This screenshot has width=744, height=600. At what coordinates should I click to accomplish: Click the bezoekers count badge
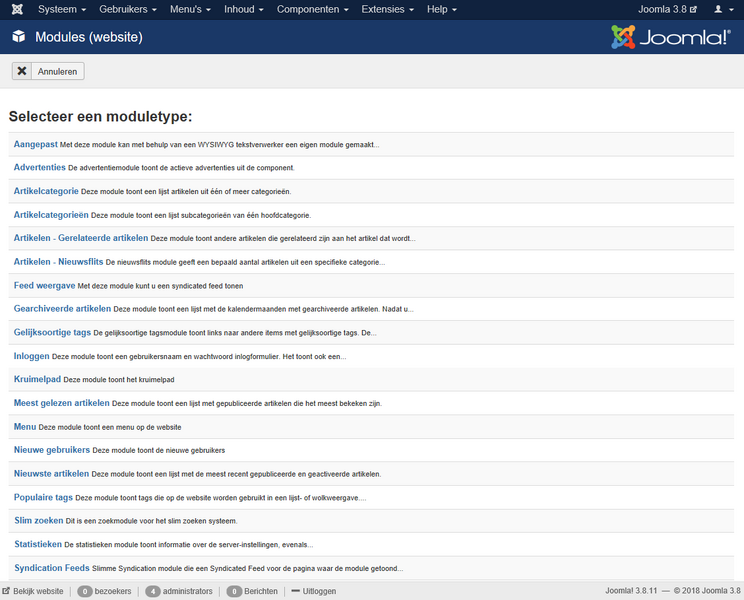(85, 591)
